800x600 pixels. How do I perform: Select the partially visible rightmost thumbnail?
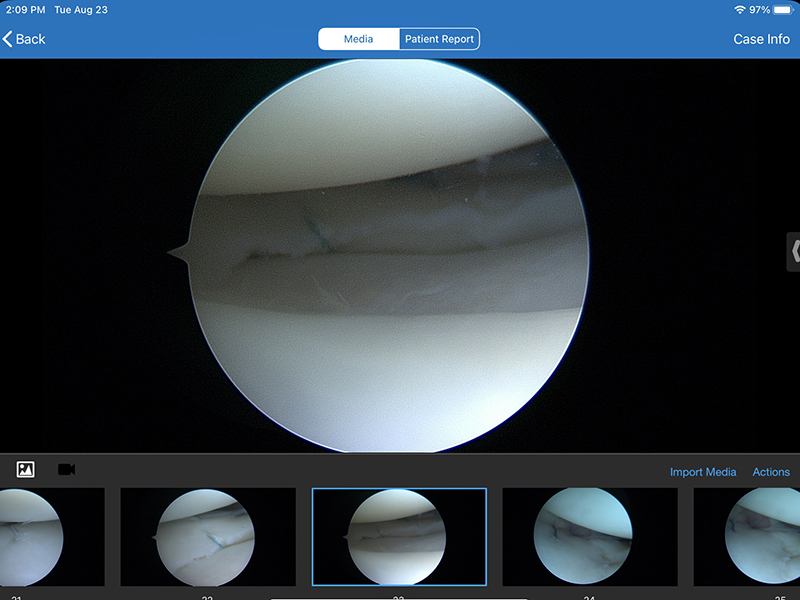pos(746,537)
